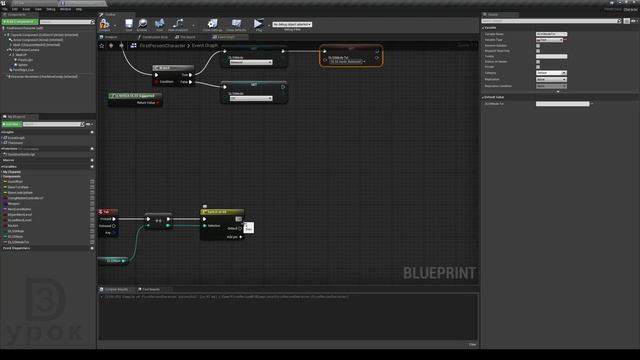
Task: Collapse the Variable section in Details
Action: [x=483, y=28]
